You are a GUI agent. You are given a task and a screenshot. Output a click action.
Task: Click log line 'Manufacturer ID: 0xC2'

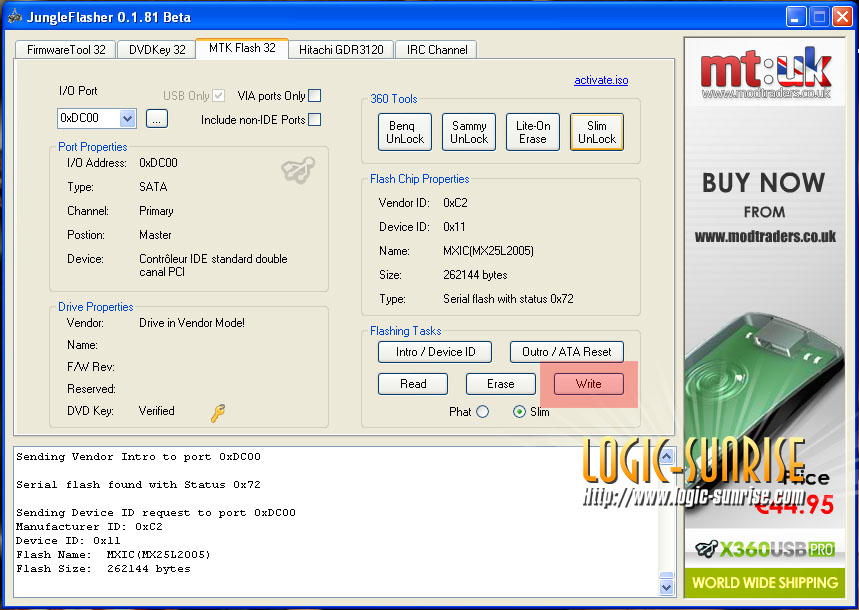(89, 527)
